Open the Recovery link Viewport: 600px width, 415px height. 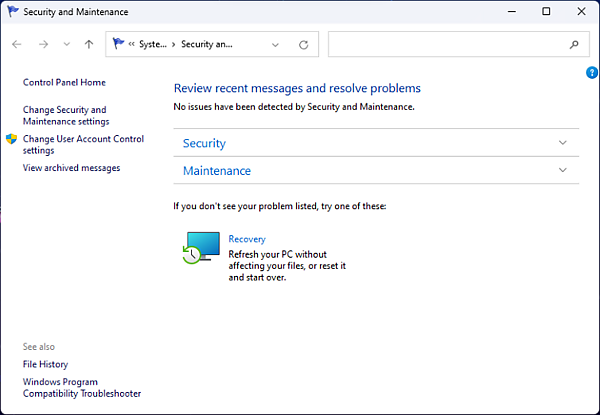247,239
